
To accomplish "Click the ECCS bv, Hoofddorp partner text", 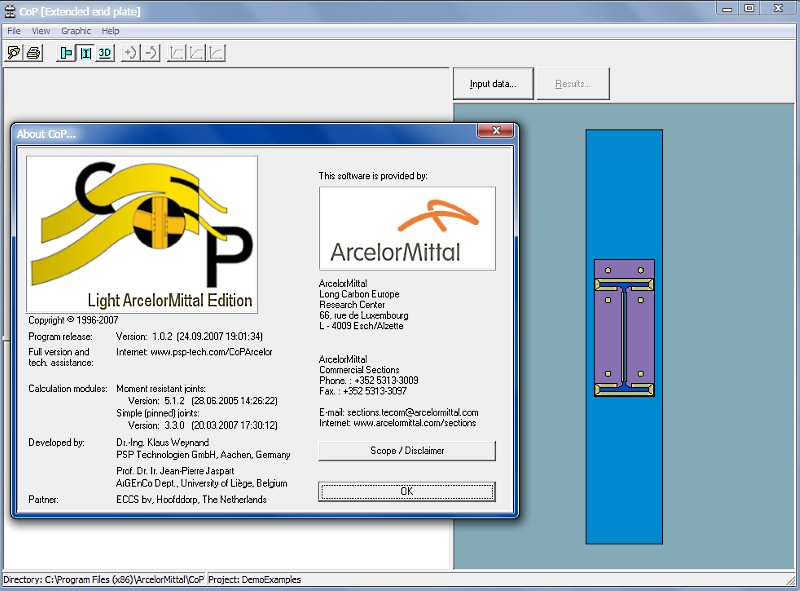I will pyautogui.click(x=191, y=499).
